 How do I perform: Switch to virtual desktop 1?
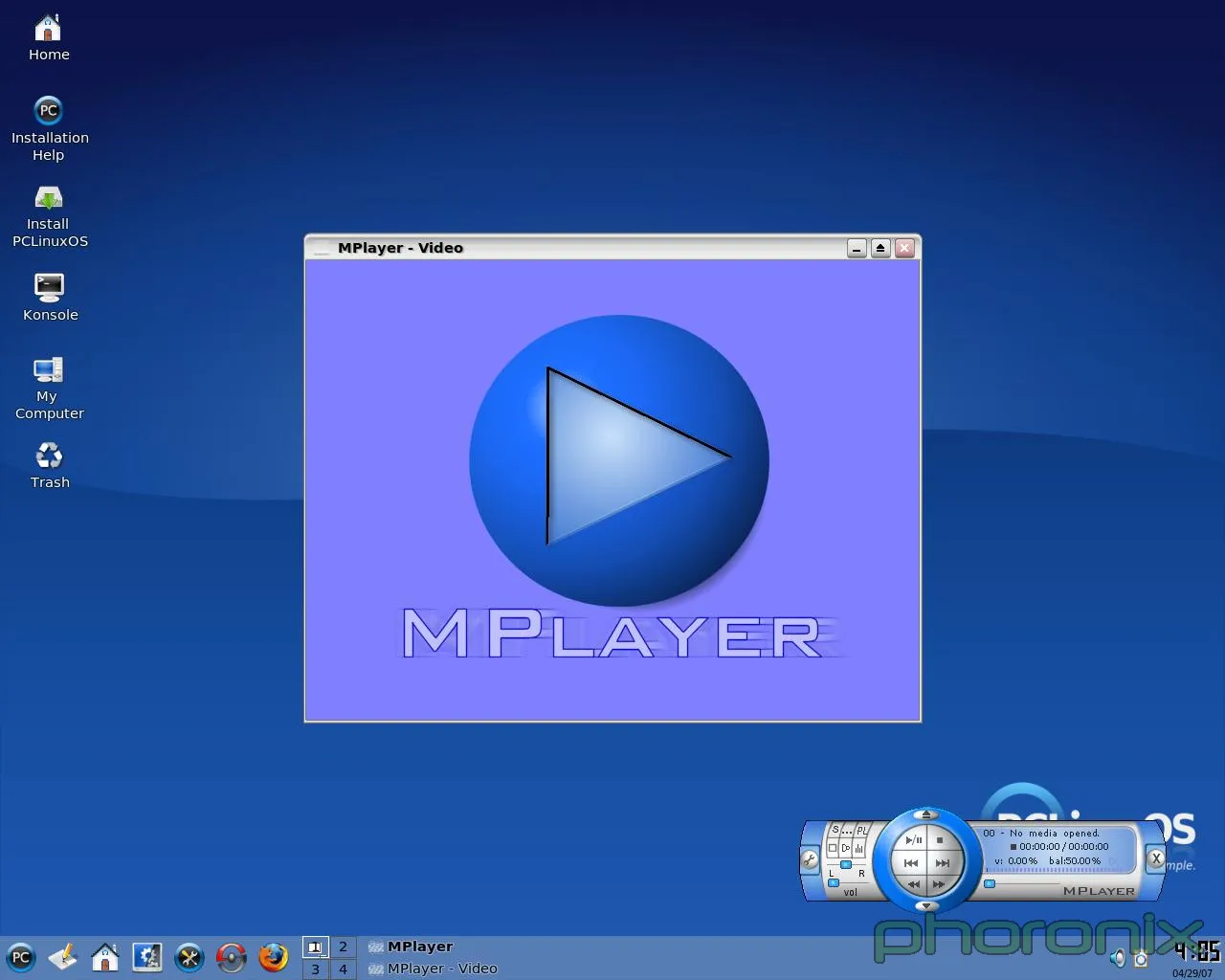[315, 947]
